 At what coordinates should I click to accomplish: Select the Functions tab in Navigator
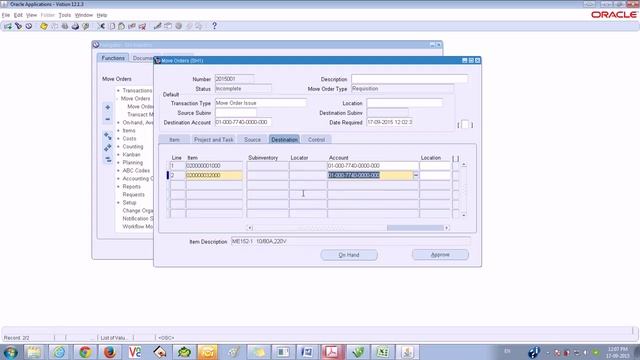(113, 58)
